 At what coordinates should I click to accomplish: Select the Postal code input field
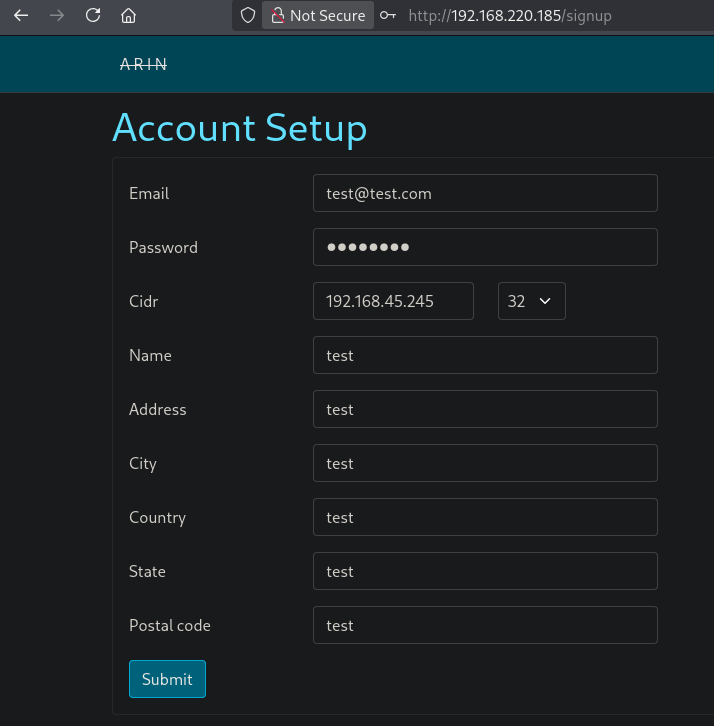coord(485,625)
